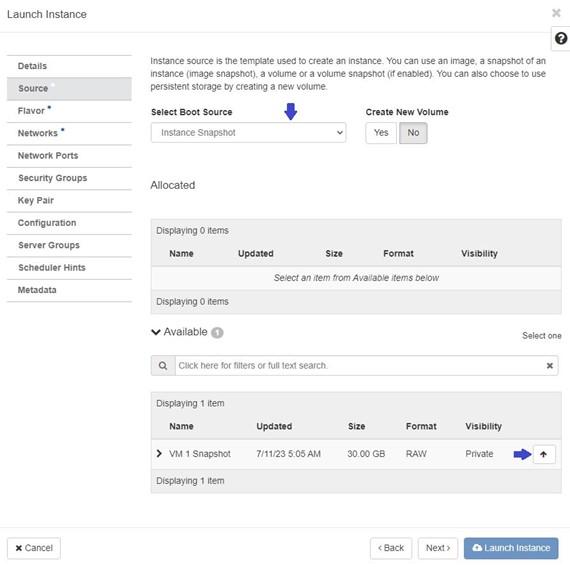Sort Available table by Updated
Image resolution: width=570 pixels, height=567 pixels.
coord(274,426)
